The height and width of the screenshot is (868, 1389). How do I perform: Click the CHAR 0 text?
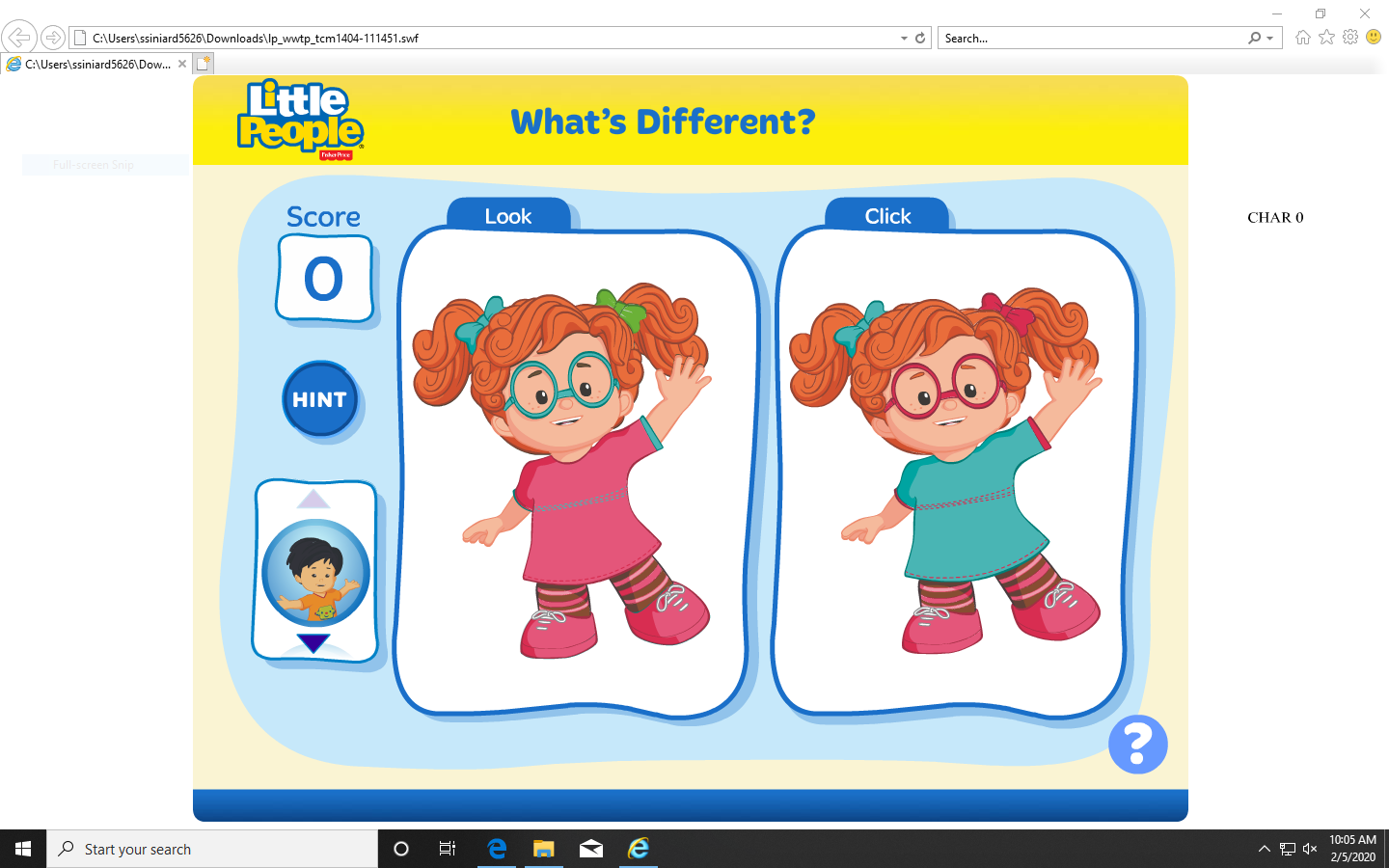pos(1275,218)
